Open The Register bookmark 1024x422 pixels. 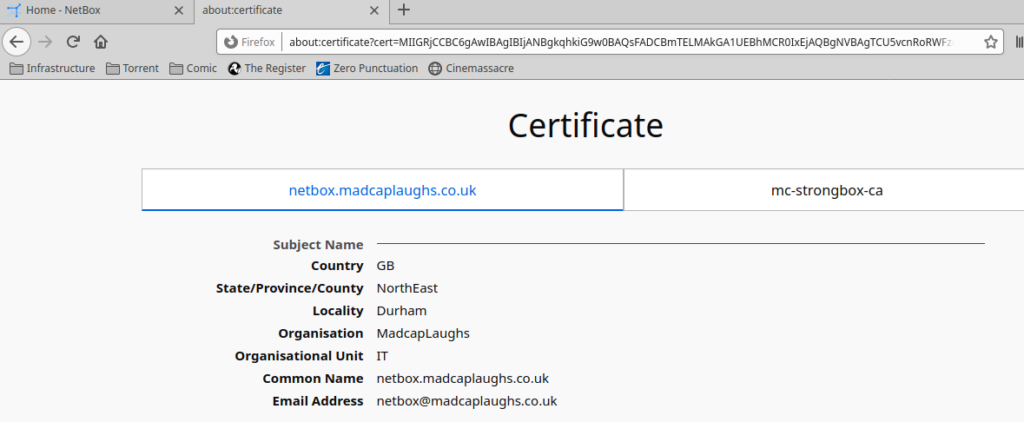[x=267, y=69]
